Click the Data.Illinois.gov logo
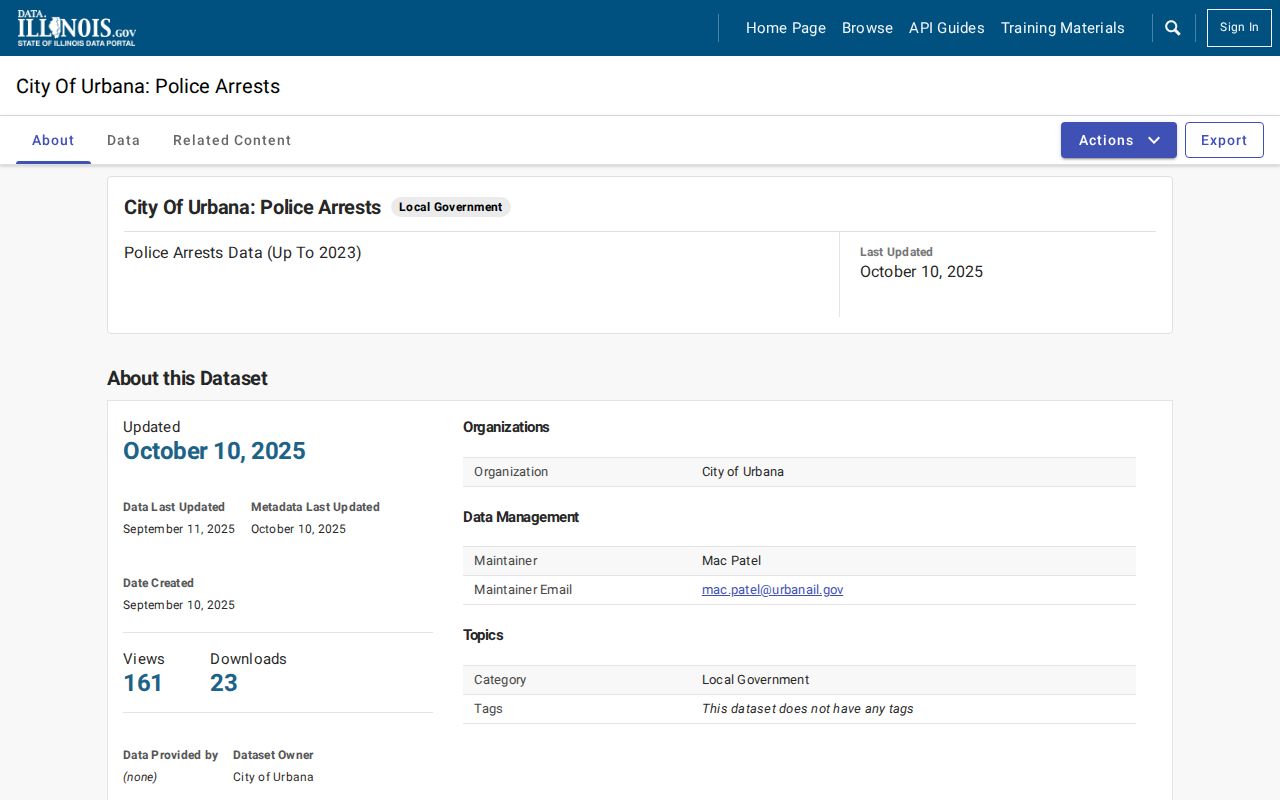Image resolution: width=1280 pixels, height=800 pixels. click(76, 28)
